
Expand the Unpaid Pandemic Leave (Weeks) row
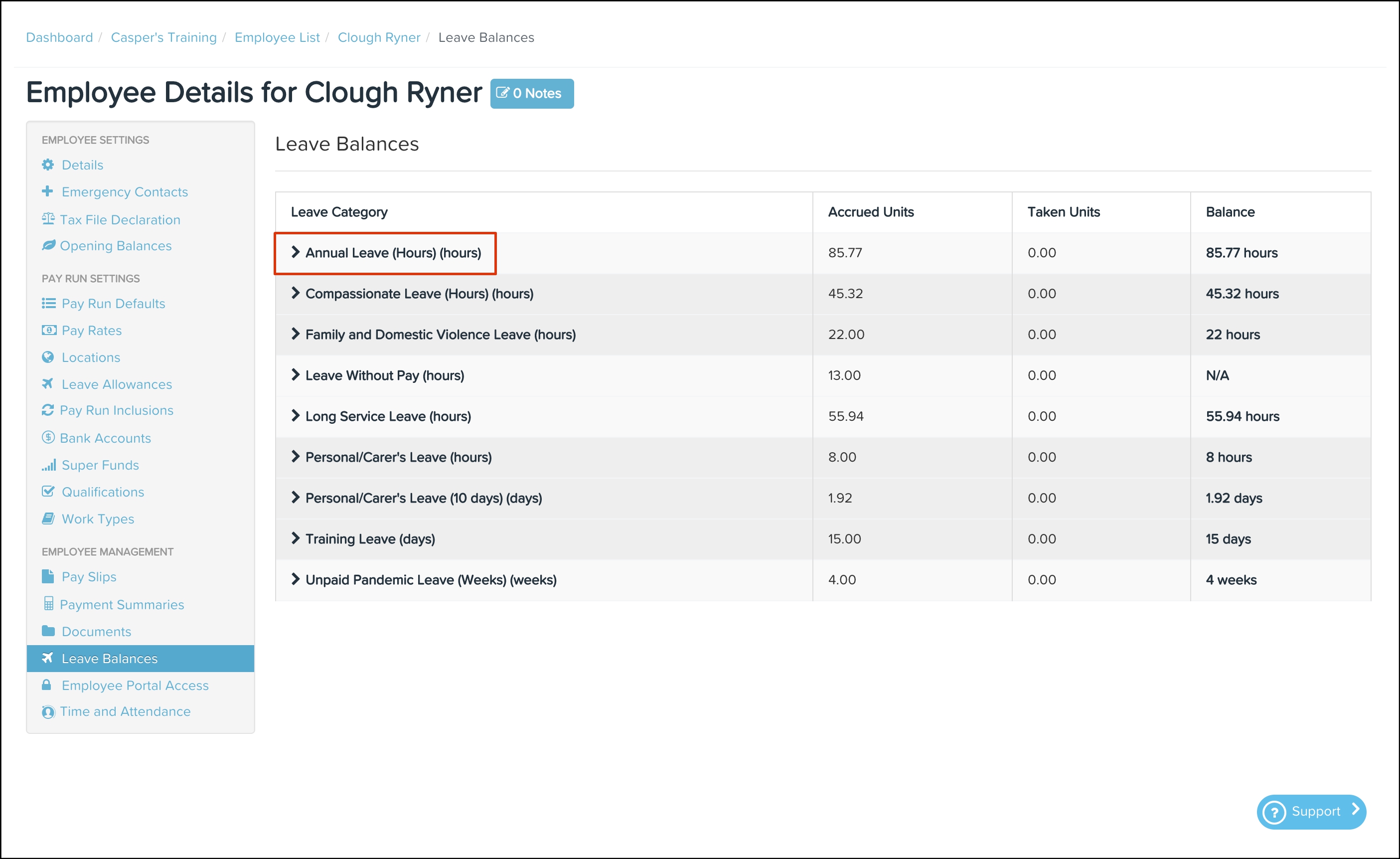point(295,579)
